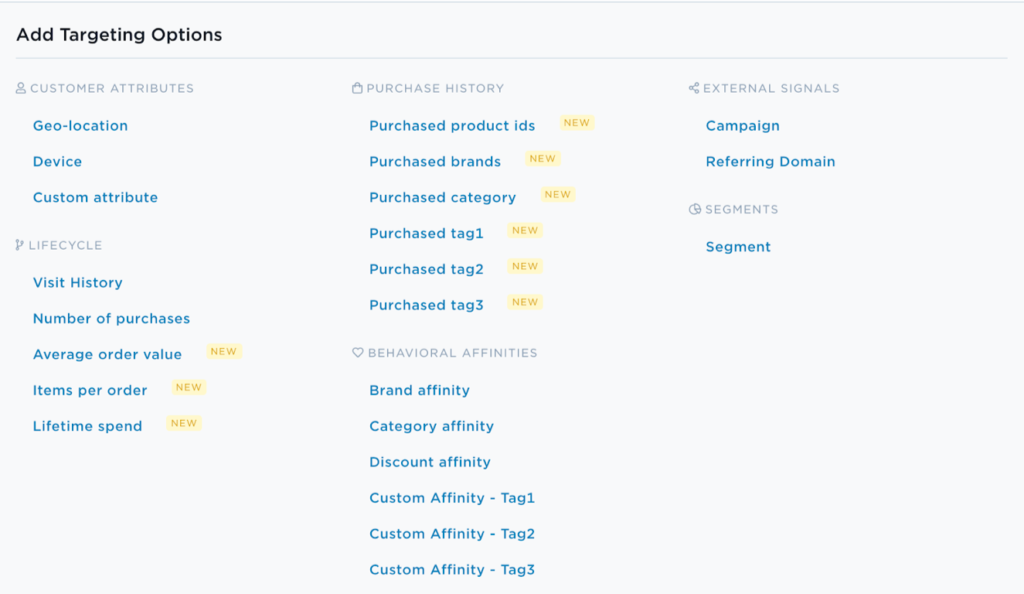The height and width of the screenshot is (594, 1024).
Task: Select Geo-location targeting option
Action: click(x=80, y=125)
